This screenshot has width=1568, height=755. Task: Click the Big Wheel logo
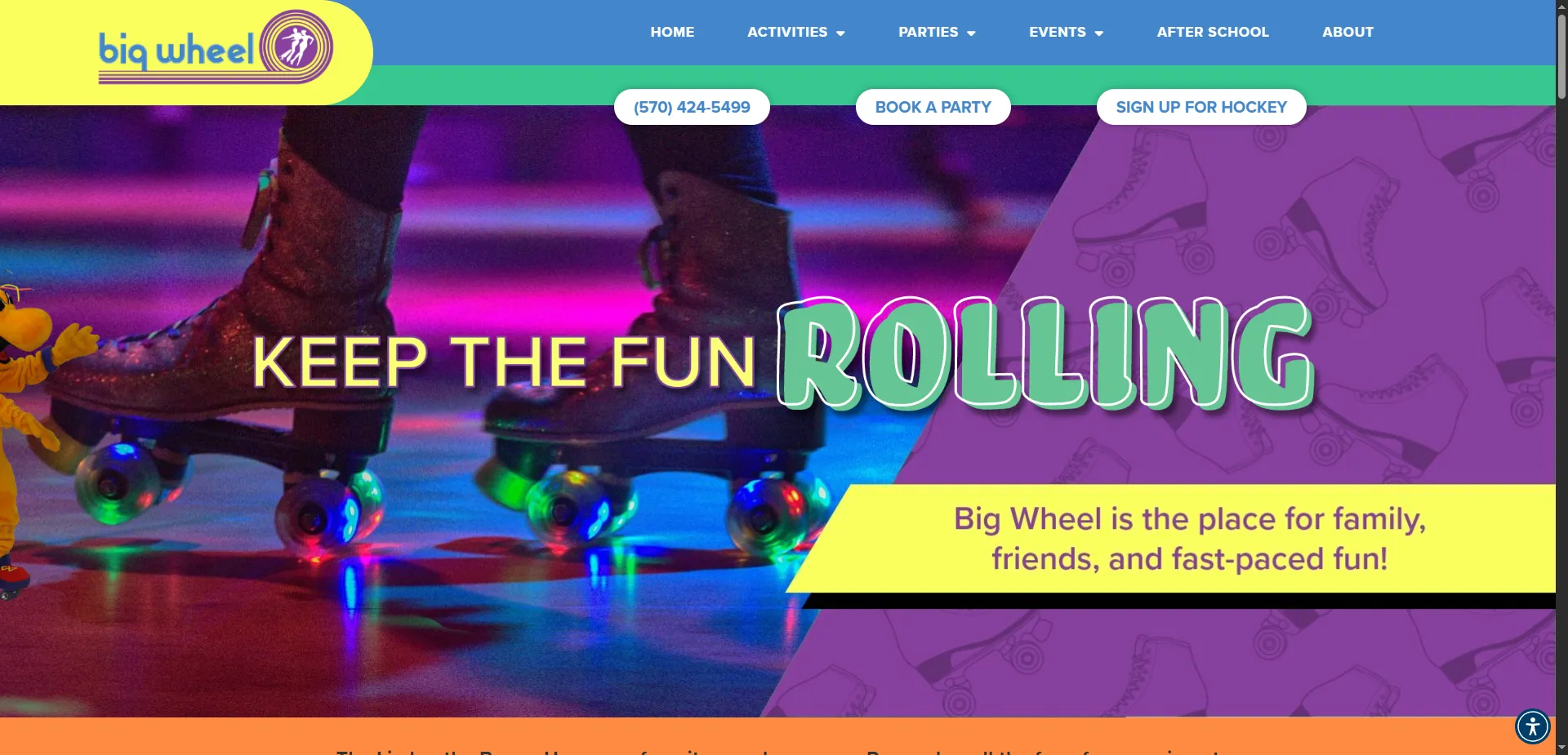(x=216, y=47)
